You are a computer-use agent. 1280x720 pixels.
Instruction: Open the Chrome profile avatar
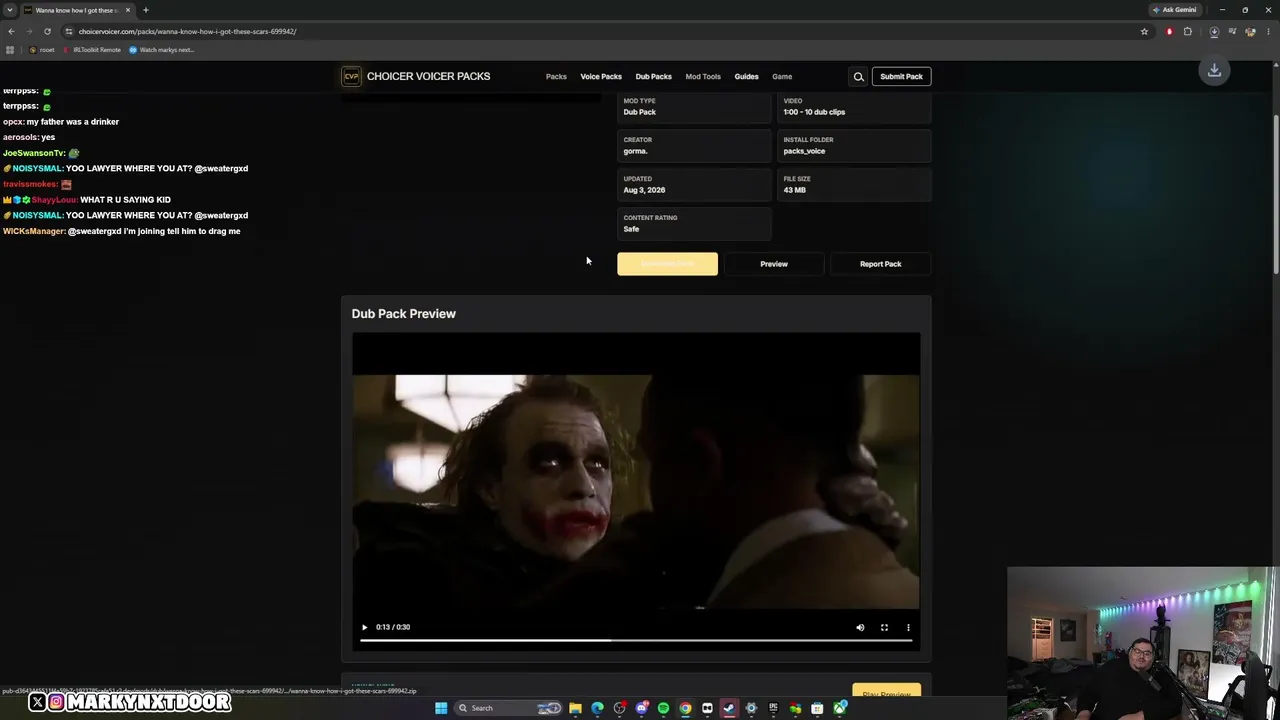point(1249,31)
